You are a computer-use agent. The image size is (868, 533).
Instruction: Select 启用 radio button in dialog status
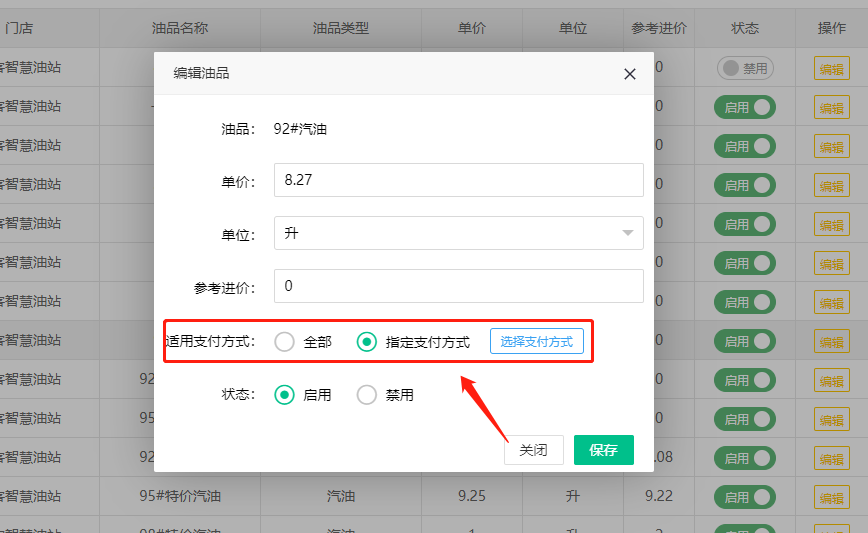[285, 395]
